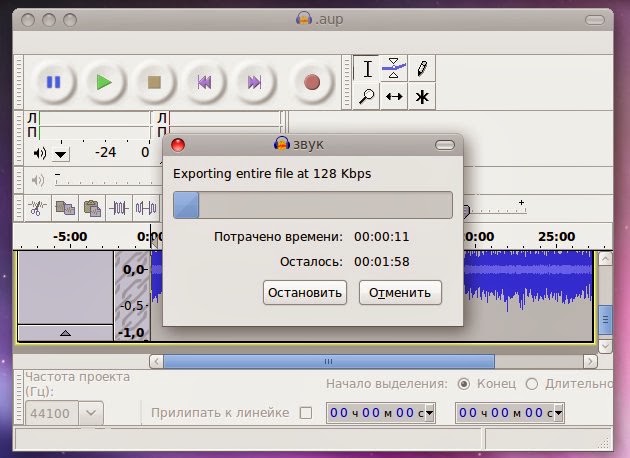This screenshot has width=630, height=458.
Task: Select the asterisk Multi-tool
Action: 421,96
